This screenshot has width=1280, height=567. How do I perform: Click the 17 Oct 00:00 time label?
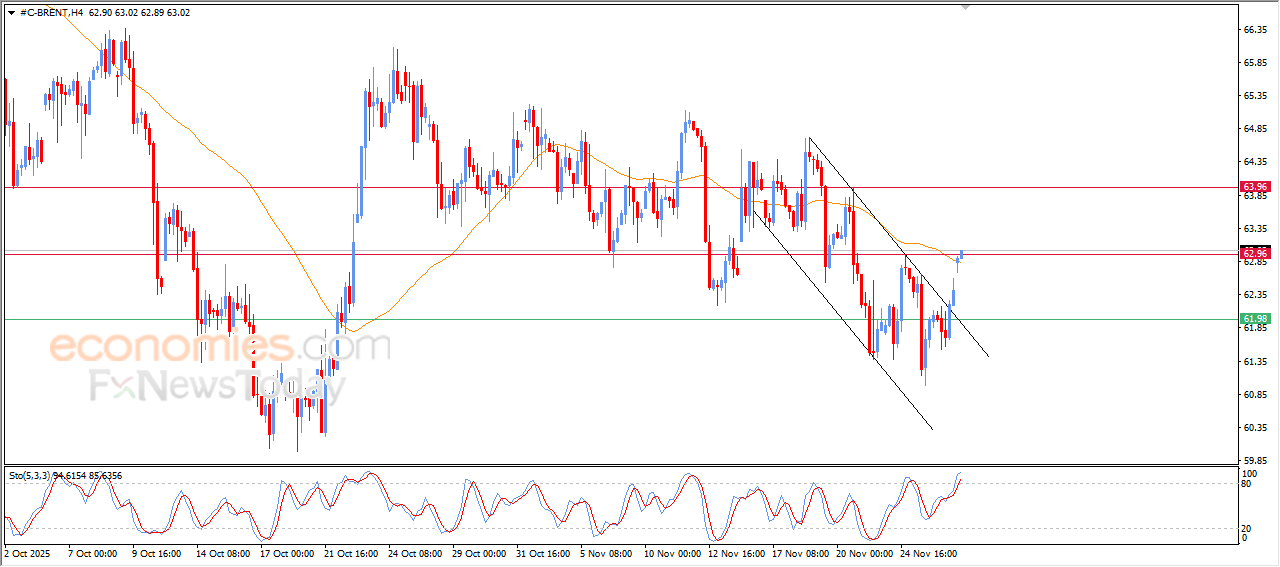(x=286, y=552)
